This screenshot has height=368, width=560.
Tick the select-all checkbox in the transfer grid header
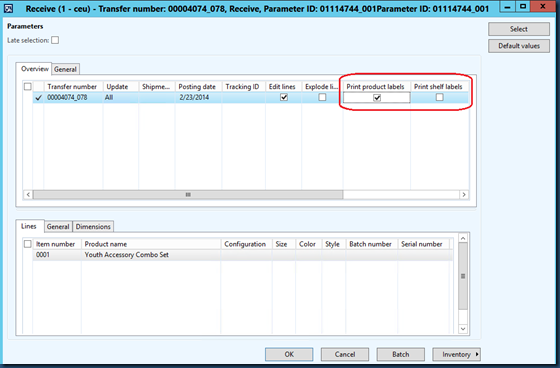coord(28,86)
